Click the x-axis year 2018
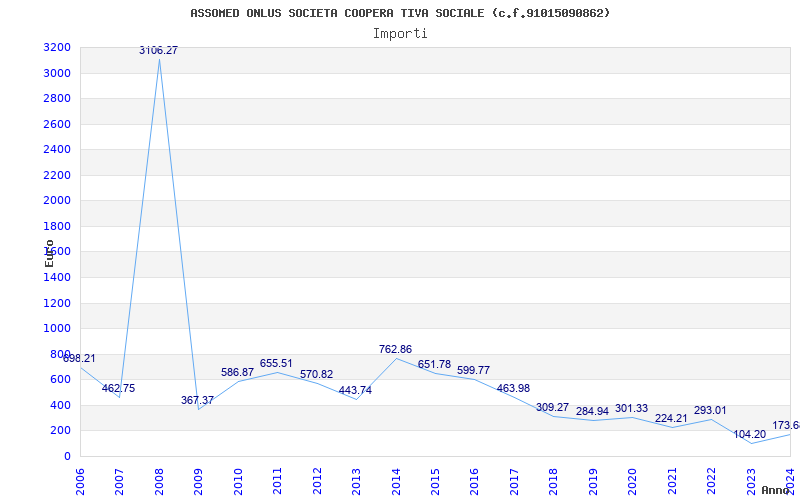The width and height of the screenshot is (800, 500). pyautogui.click(x=554, y=482)
